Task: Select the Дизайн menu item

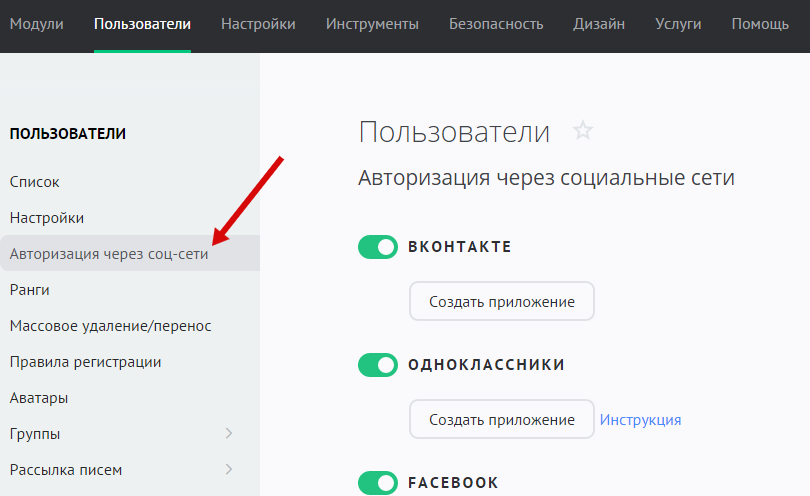Action: (x=599, y=24)
